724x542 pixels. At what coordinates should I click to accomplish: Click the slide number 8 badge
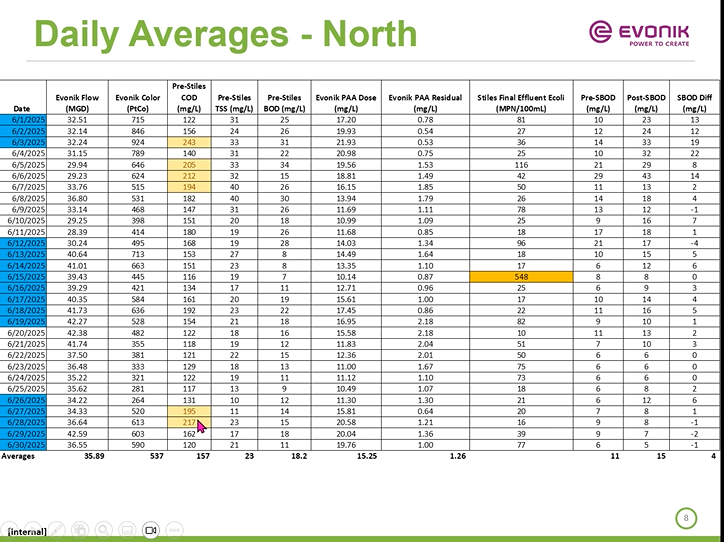click(x=686, y=517)
